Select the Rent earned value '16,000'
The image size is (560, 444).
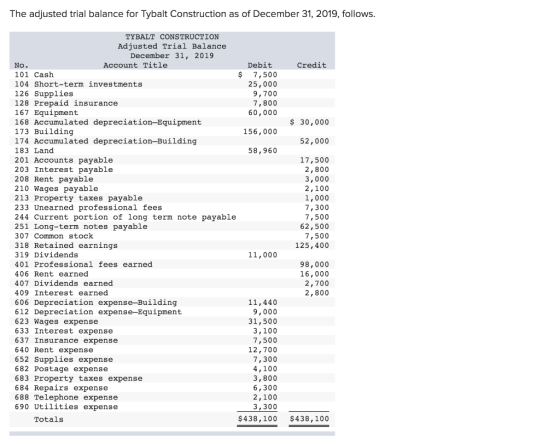[x=315, y=274]
